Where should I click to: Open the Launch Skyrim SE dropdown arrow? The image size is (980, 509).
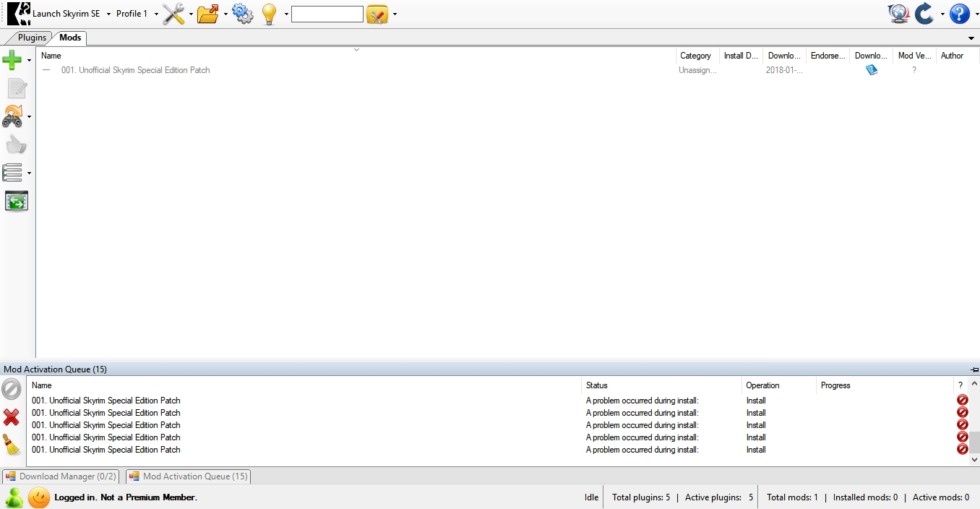(108, 15)
